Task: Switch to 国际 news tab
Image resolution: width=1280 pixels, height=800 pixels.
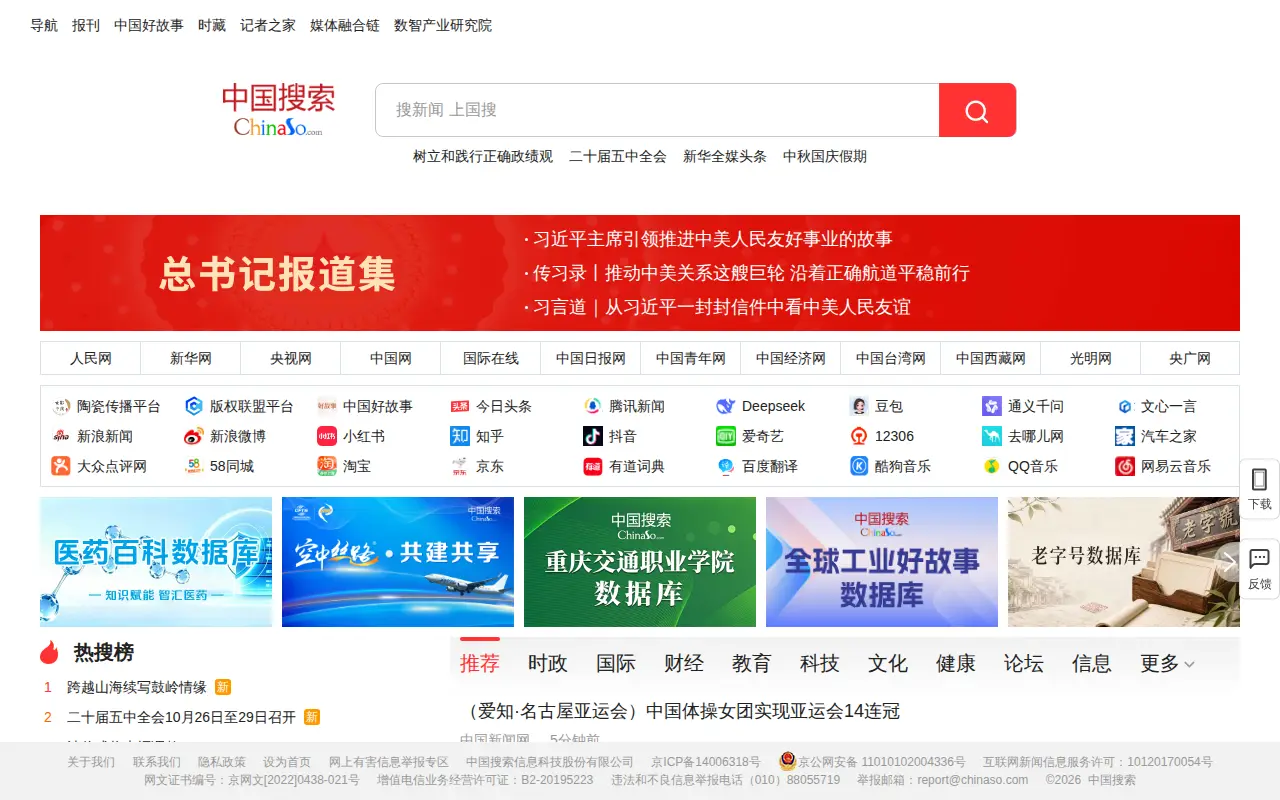Action: tap(616, 663)
